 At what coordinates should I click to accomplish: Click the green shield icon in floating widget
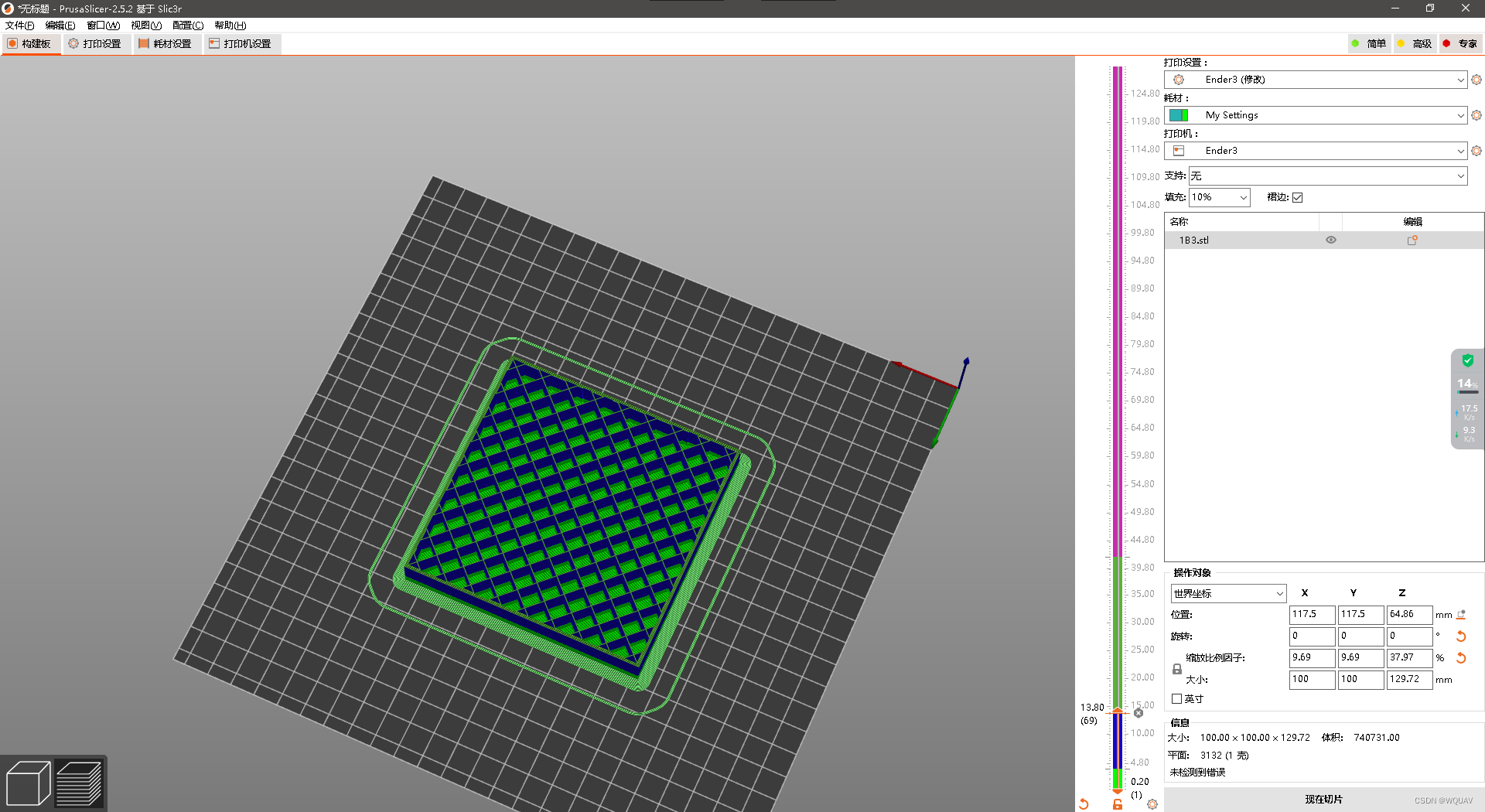coord(1468,360)
